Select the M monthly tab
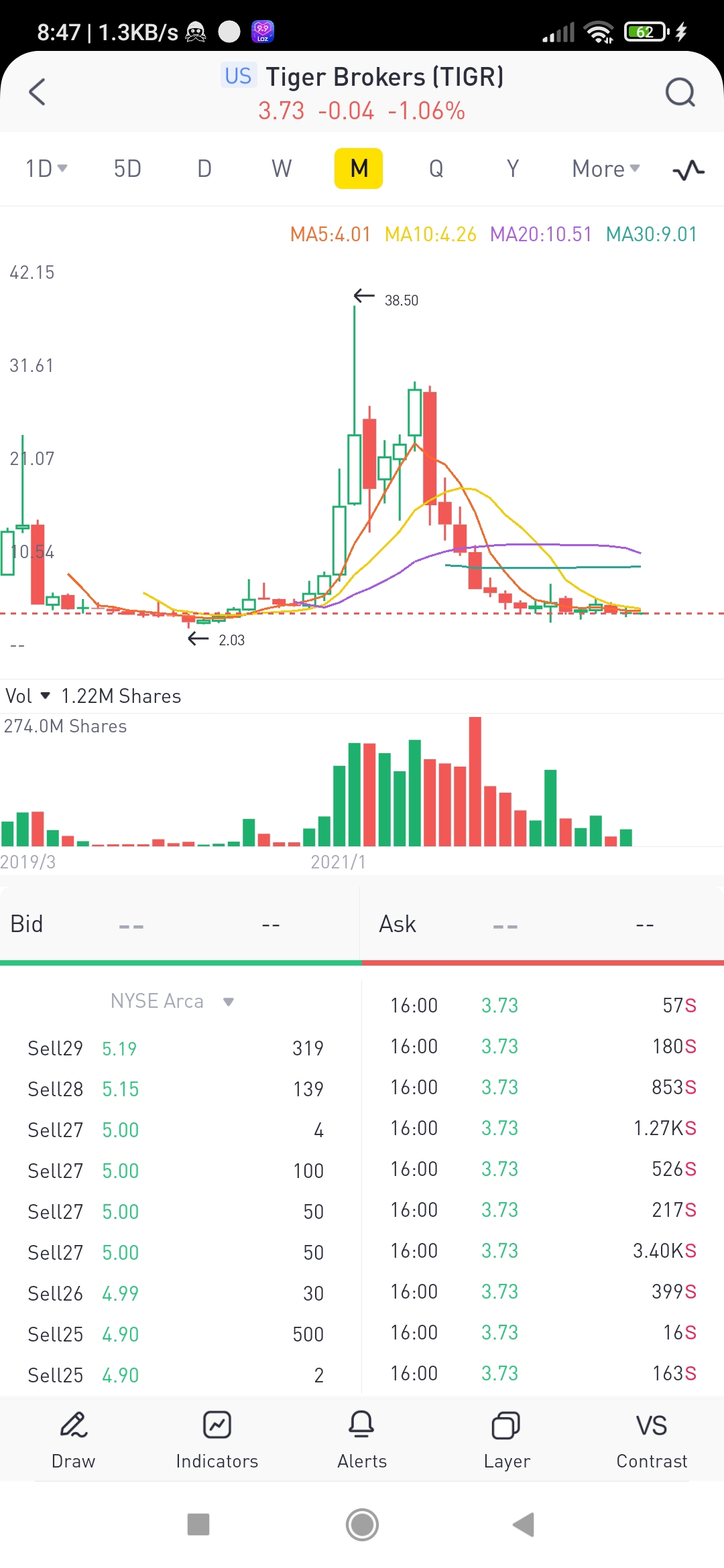724x1568 pixels. coord(359,168)
